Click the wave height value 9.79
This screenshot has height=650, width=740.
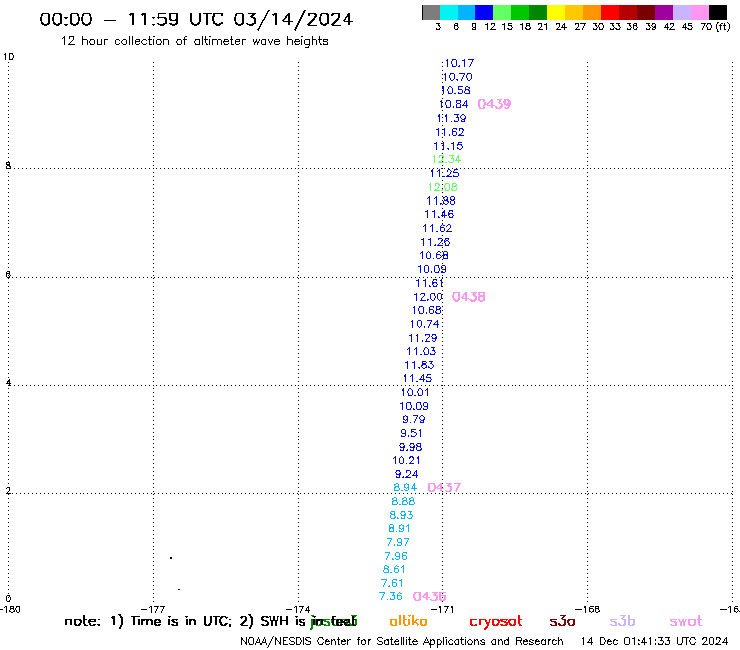tap(413, 420)
